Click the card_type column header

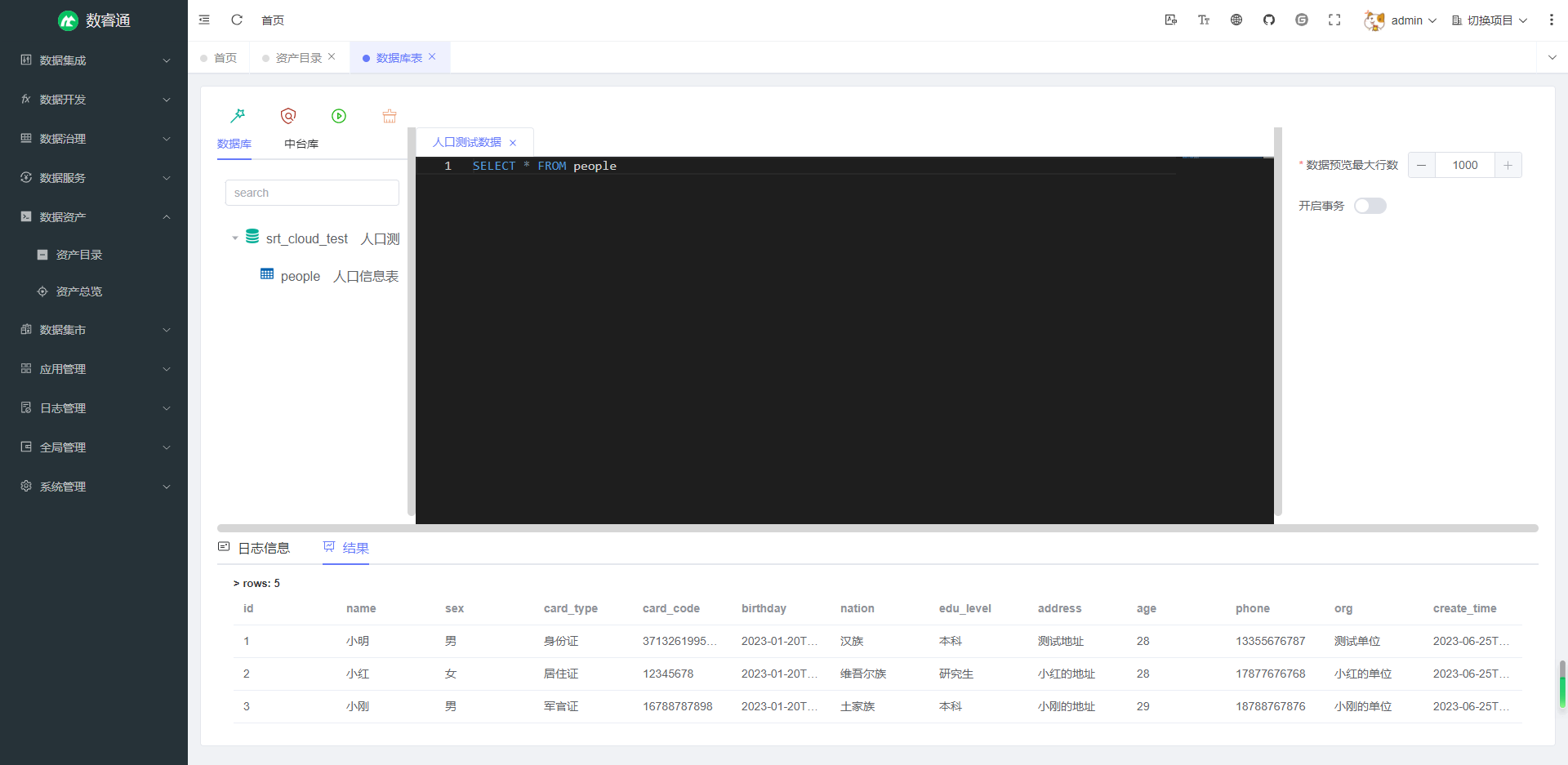571,608
